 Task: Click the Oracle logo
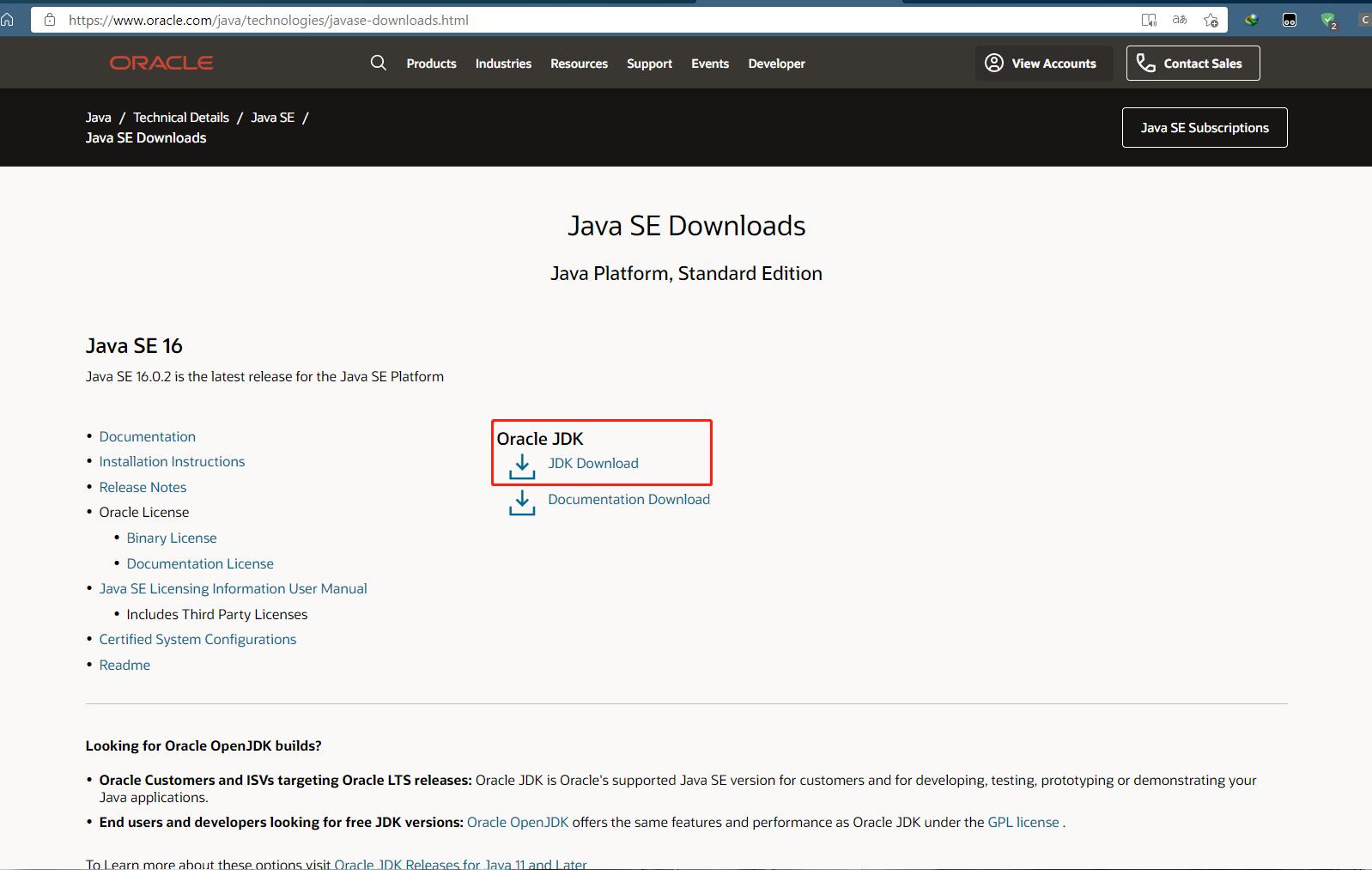[x=161, y=63]
